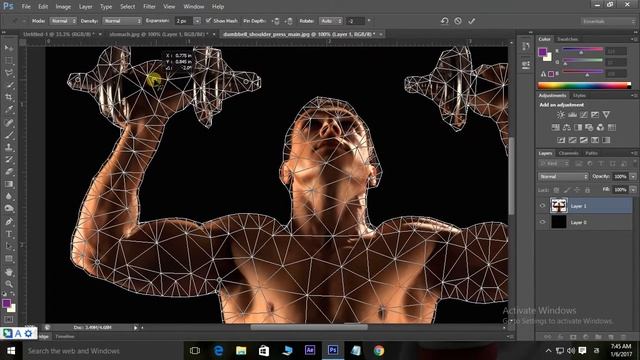Click the color spectrum ramp bar

pyautogui.click(x=584, y=85)
